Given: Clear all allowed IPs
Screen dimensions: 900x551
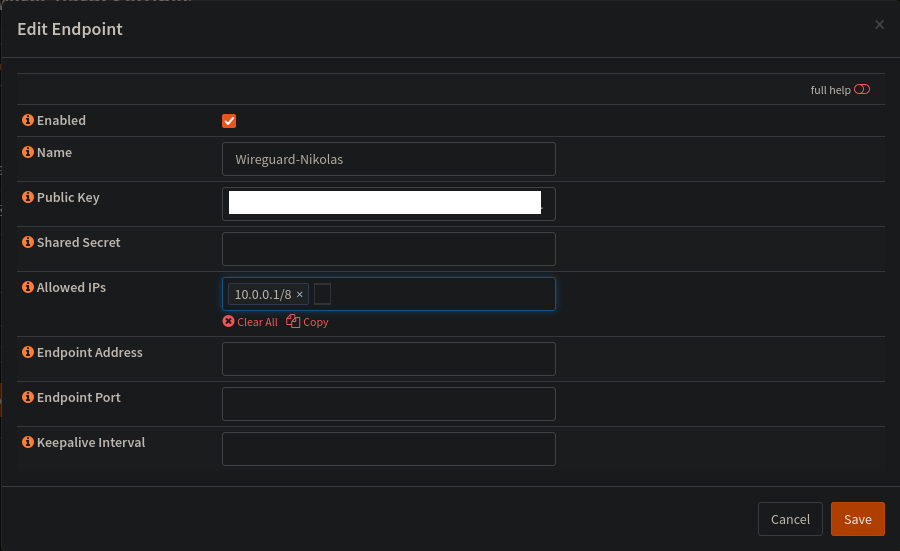Looking at the screenshot, I should [250, 322].
